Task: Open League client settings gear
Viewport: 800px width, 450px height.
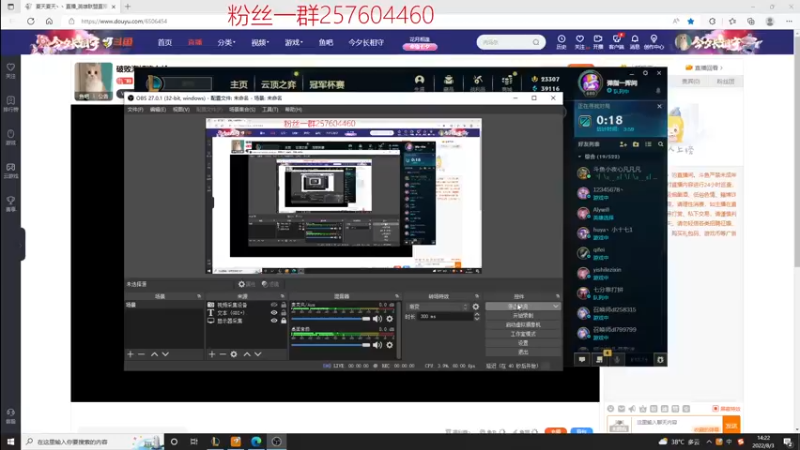Action: point(660,360)
